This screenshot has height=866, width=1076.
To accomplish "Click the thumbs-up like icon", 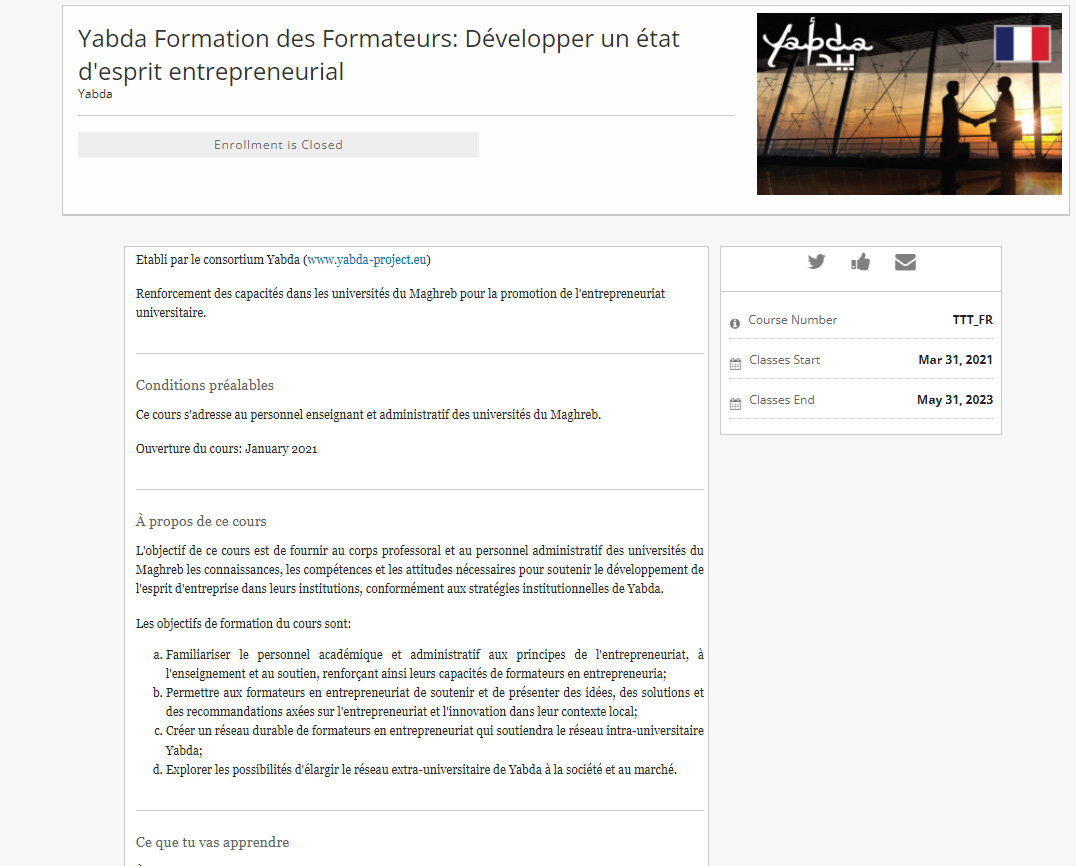I will 861,261.
